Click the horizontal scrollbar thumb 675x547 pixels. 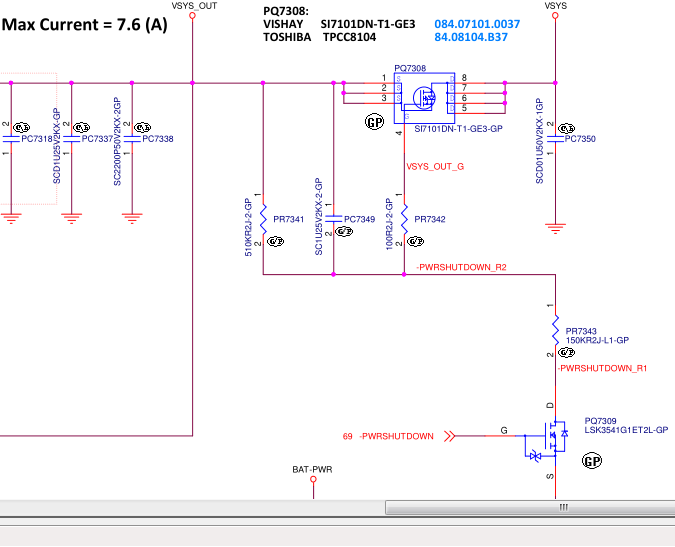point(563,508)
